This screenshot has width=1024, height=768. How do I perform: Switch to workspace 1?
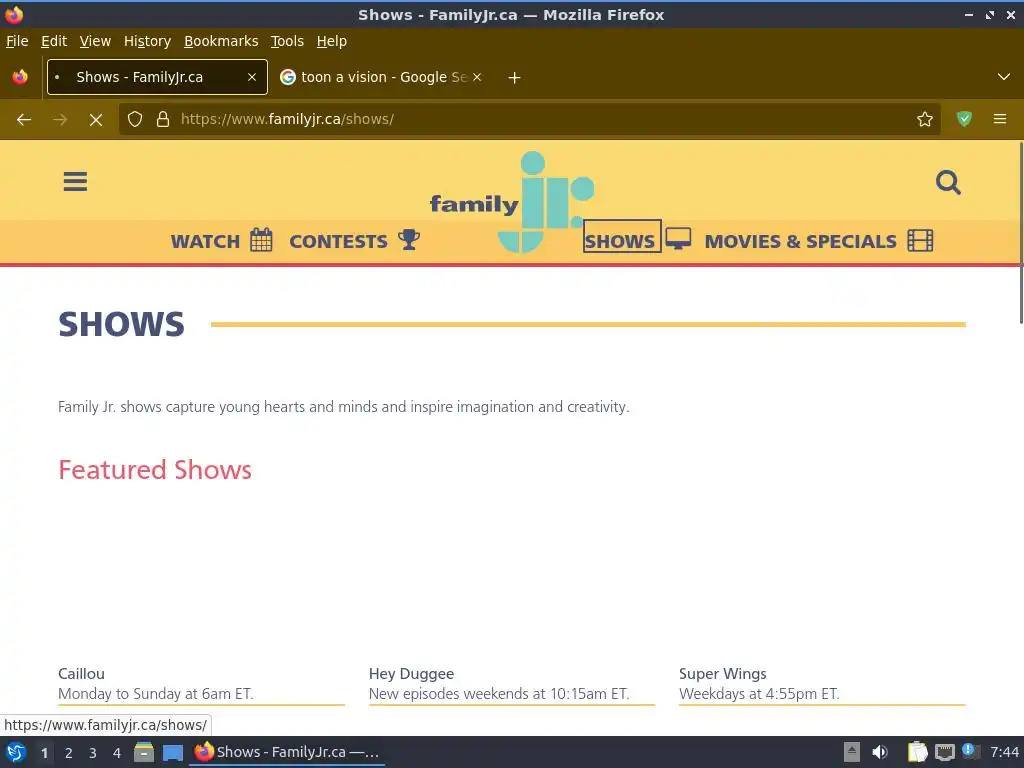click(x=44, y=753)
